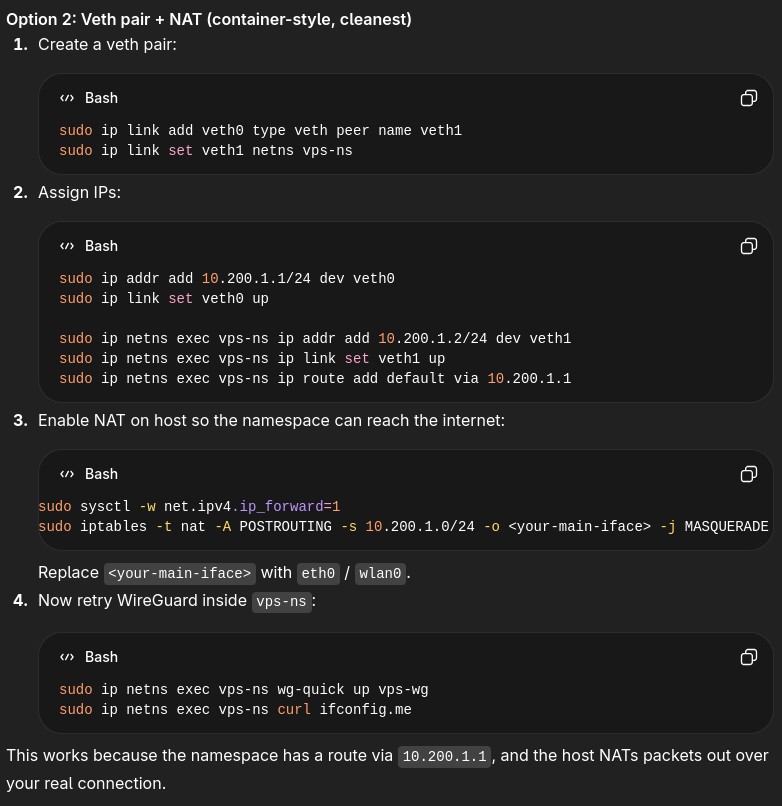Click 'Bash' label of NAT block

coord(101,474)
